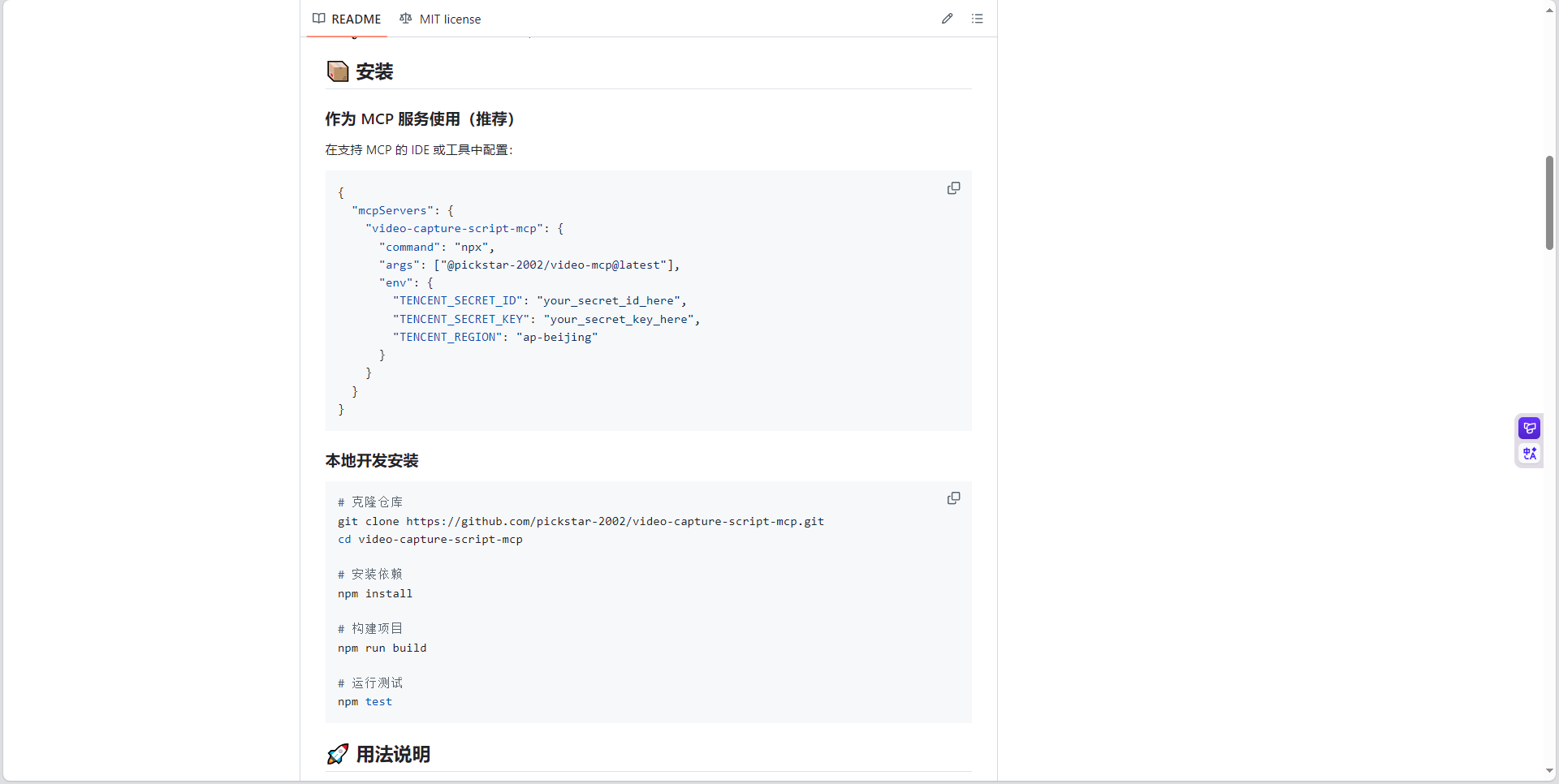This screenshot has height=784, width=1559.
Task: Click the floating translate icon
Action: tap(1530, 454)
